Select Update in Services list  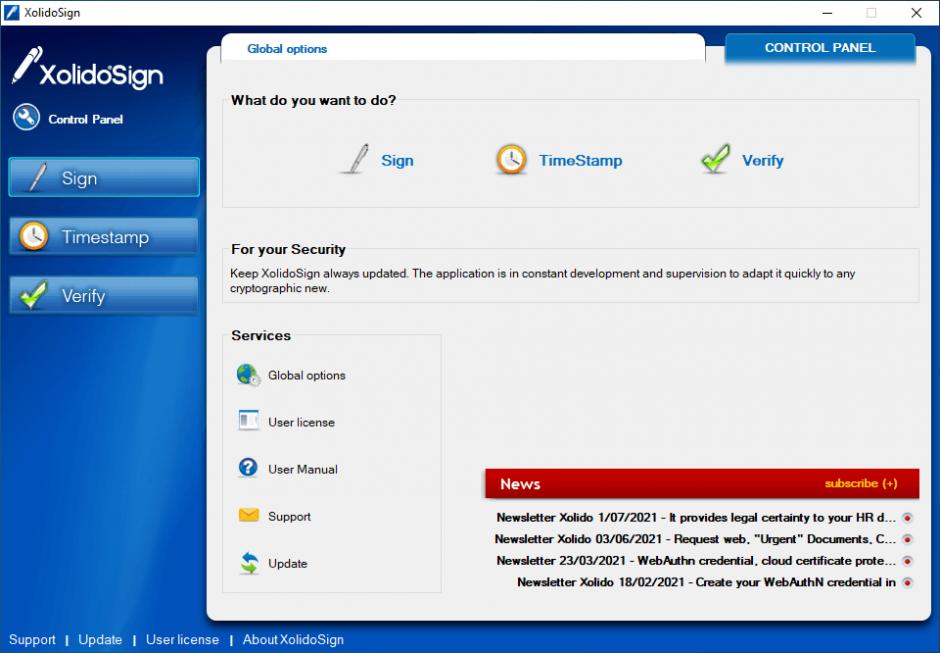point(287,564)
